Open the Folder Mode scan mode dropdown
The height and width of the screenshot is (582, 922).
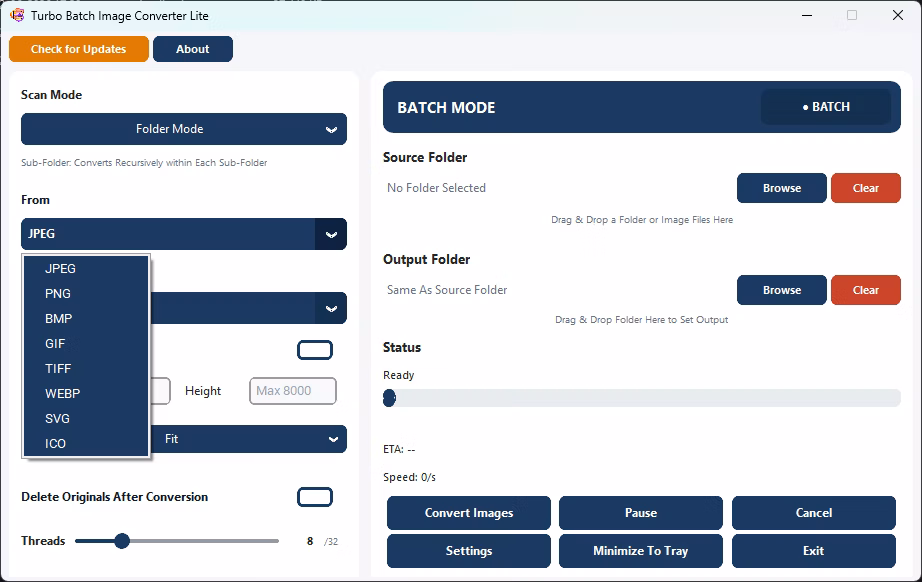coord(183,129)
